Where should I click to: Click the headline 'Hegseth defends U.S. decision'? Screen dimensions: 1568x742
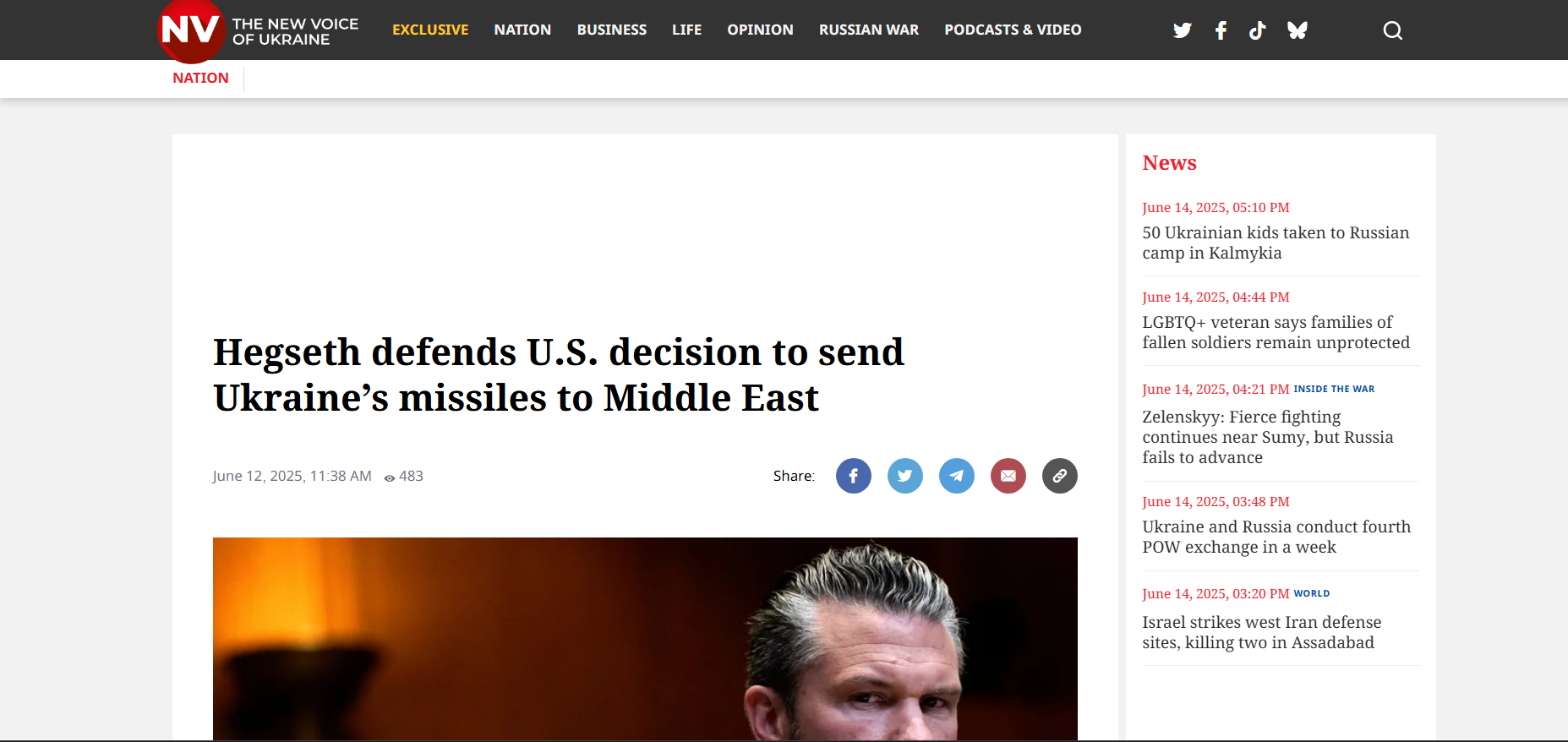(559, 374)
